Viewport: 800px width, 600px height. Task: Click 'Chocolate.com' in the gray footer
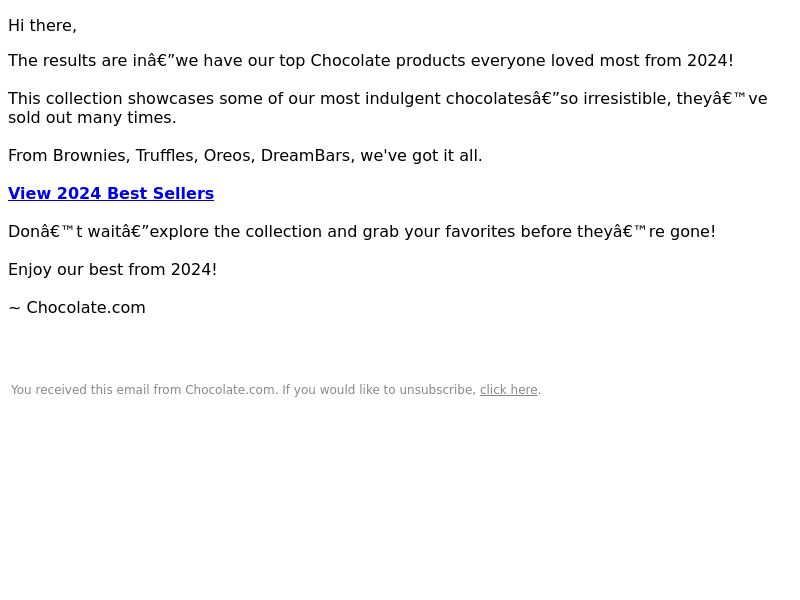(230, 390)
